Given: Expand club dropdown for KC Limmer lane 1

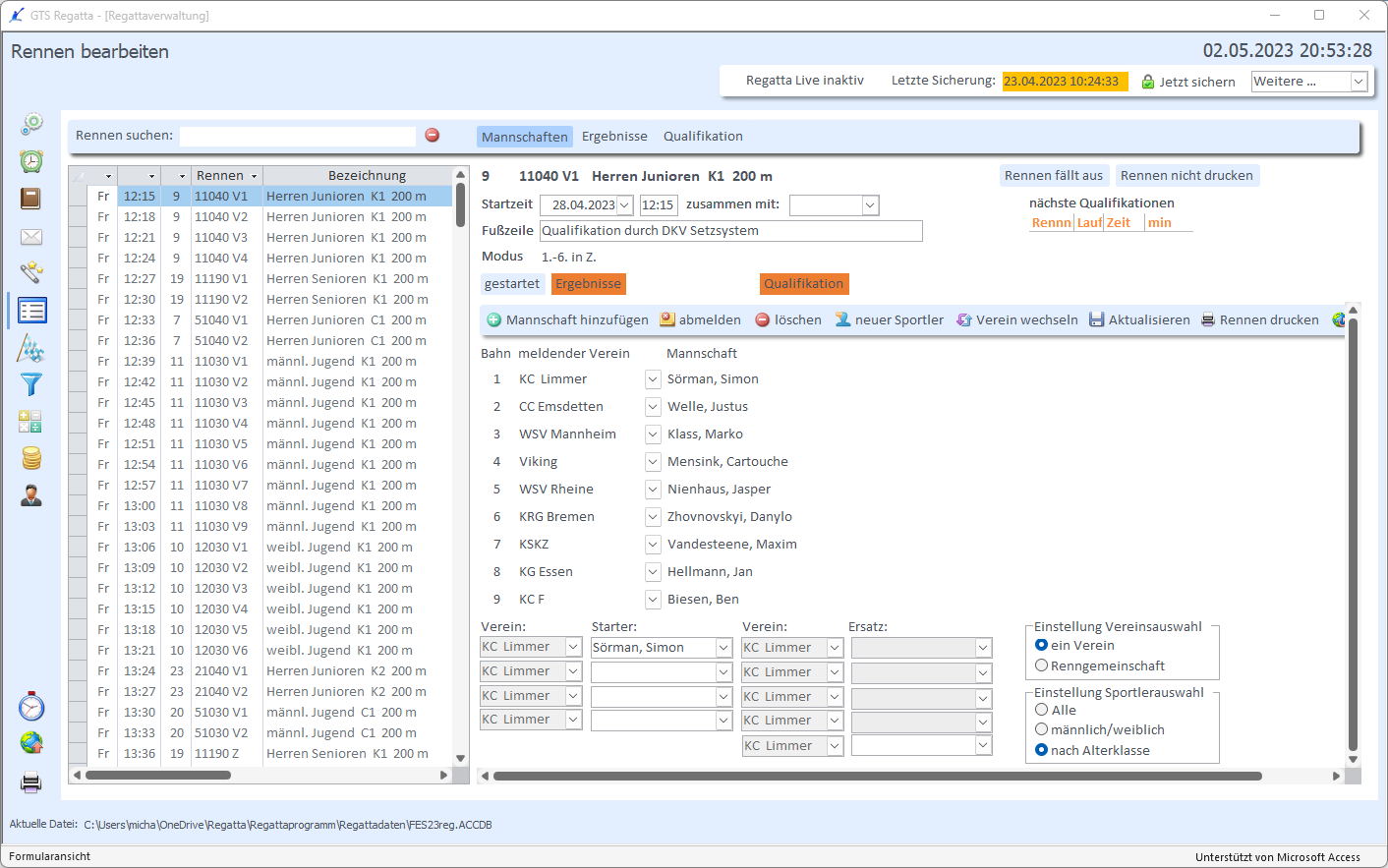Looking at the screenshot, I should (x=653, y=378).
